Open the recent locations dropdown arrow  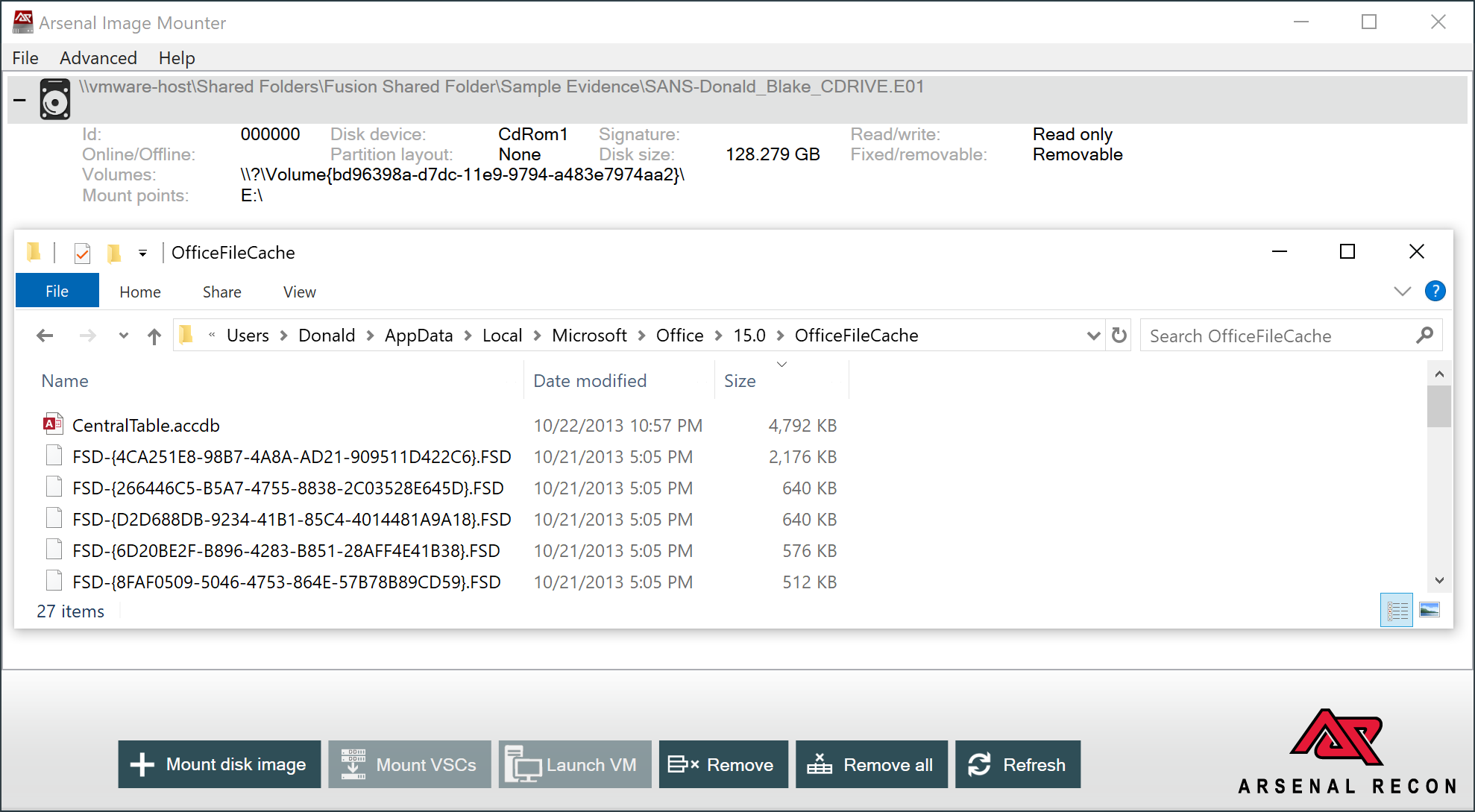click(x=123, y=336)
